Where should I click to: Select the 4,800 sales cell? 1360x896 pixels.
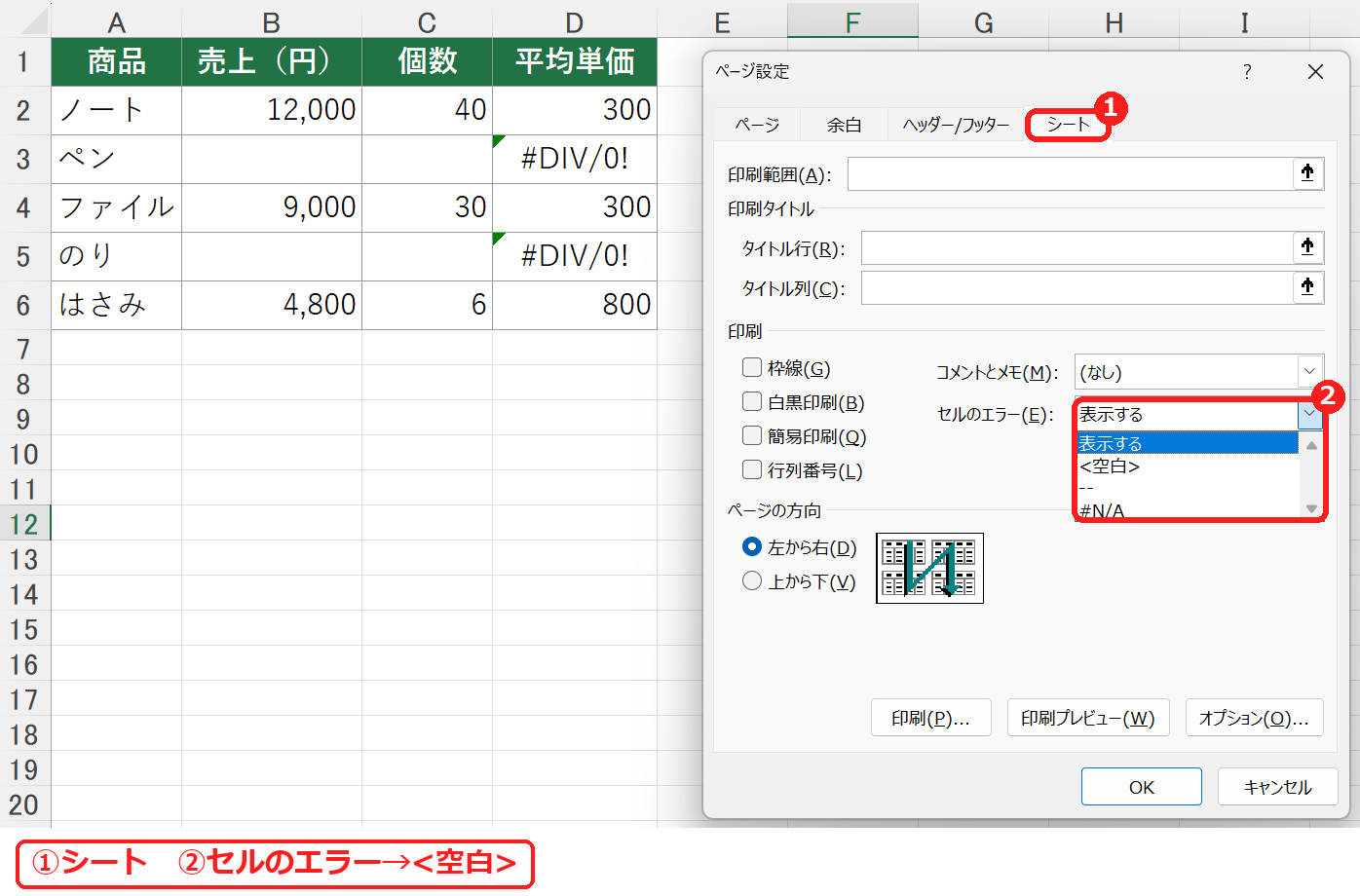click(x=272, y=305)
